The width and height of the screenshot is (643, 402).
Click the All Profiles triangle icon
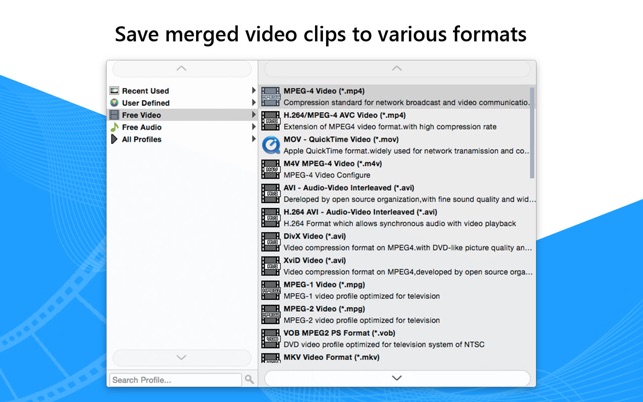pyautogui.click(x=114, y=139)
